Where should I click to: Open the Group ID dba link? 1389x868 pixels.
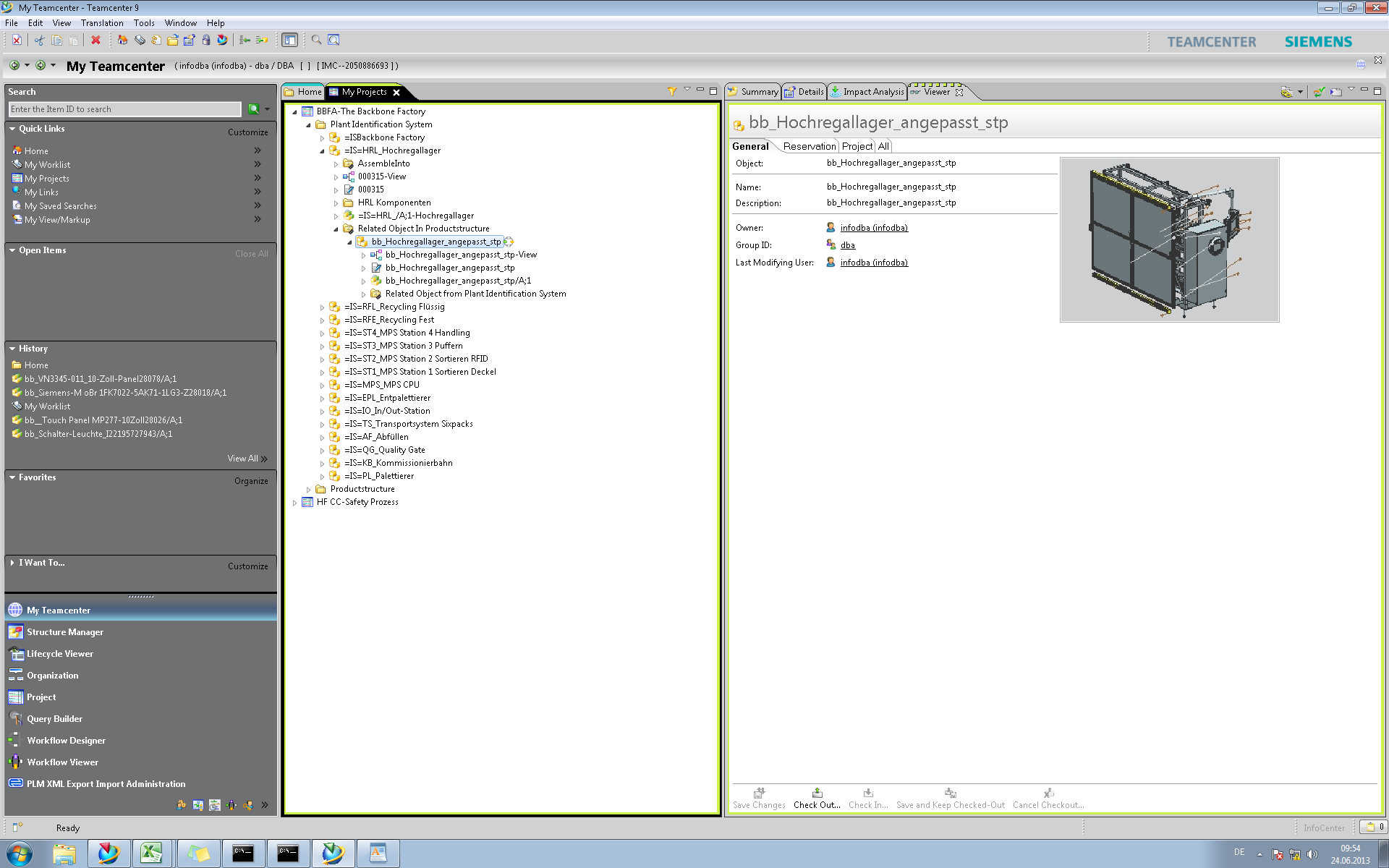(847, 245)
